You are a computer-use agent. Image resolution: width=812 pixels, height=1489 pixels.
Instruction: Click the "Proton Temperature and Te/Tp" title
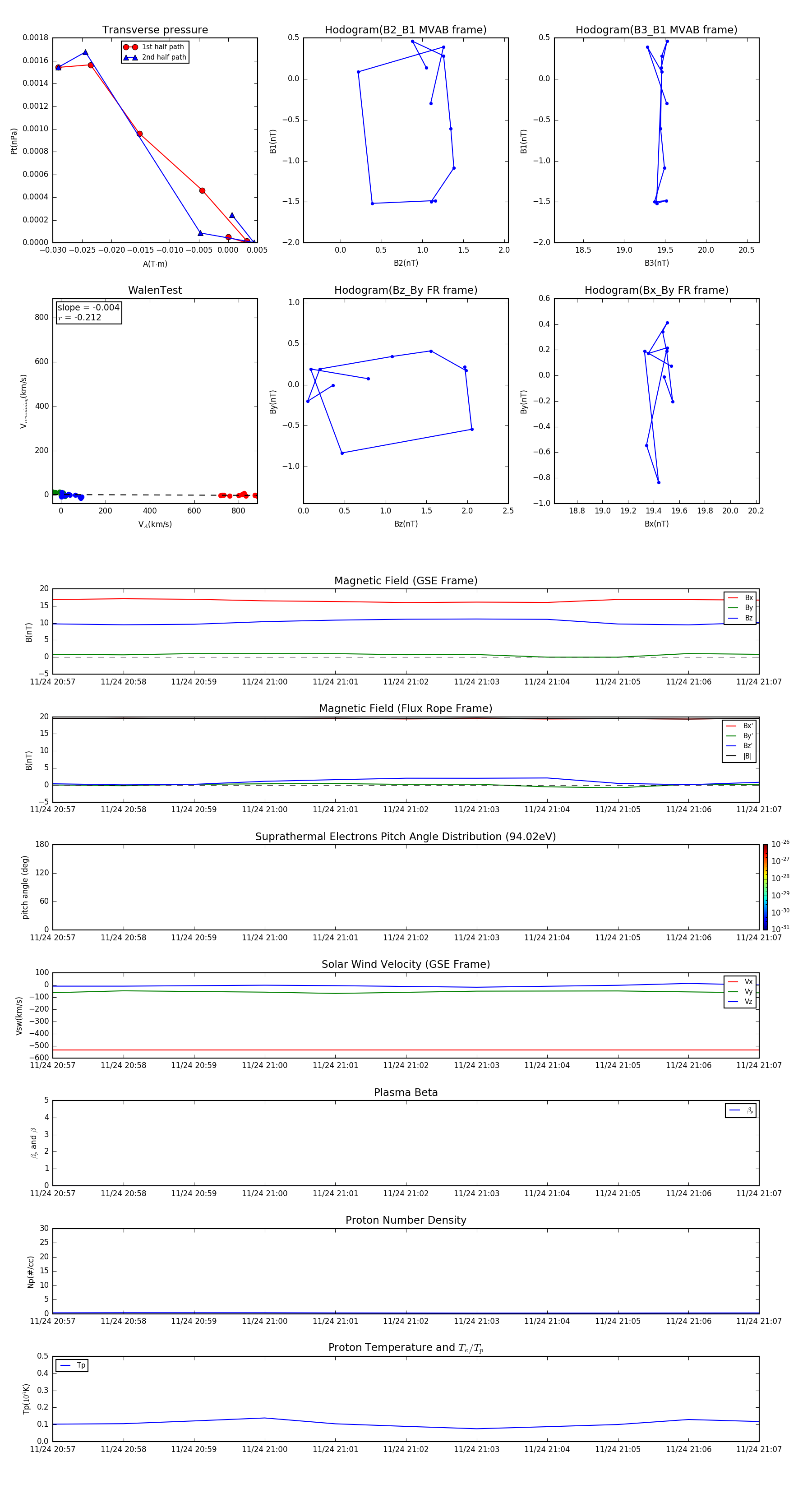tap(406, 1347)
